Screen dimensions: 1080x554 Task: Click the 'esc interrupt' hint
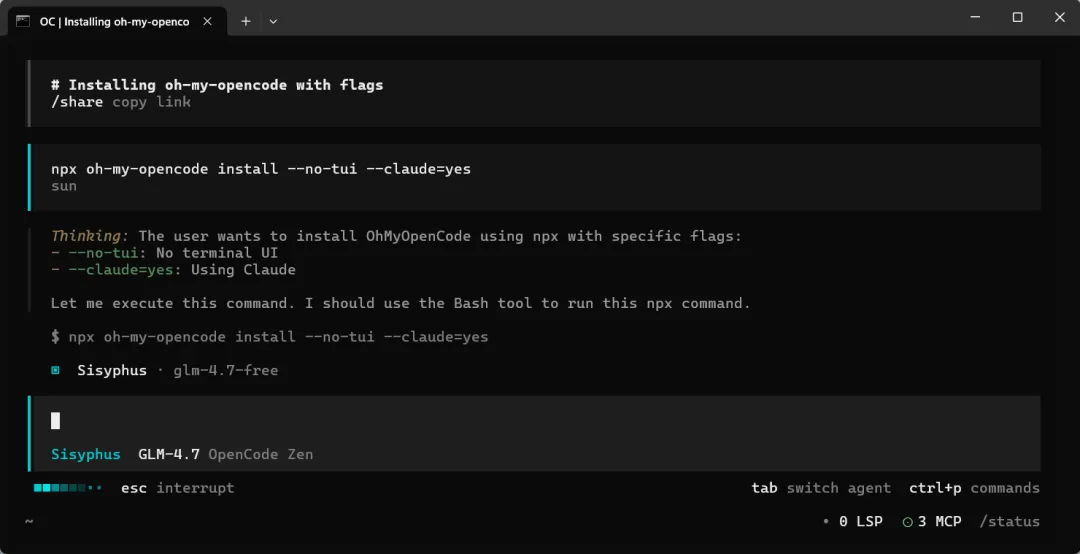click(x=177, y=488)
